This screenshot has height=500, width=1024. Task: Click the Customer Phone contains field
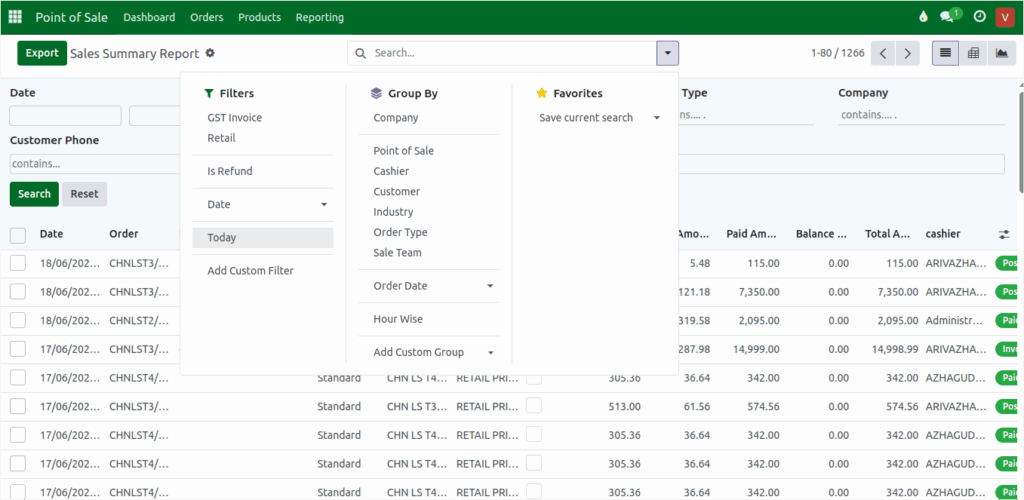point(95,164)
